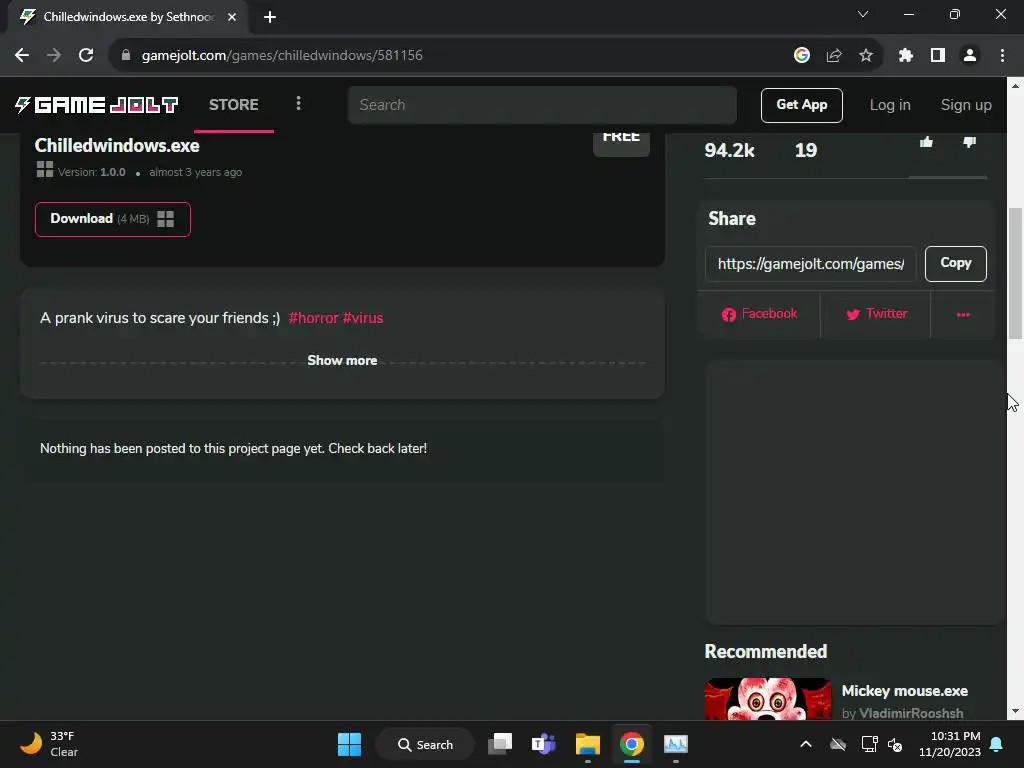This screenshot has width=1024, height=768.
Task: Open the #horror tag
Action: point(313,318)
